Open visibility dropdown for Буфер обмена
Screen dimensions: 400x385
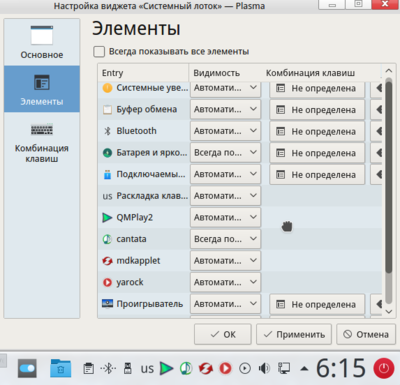tap(225, 109)
